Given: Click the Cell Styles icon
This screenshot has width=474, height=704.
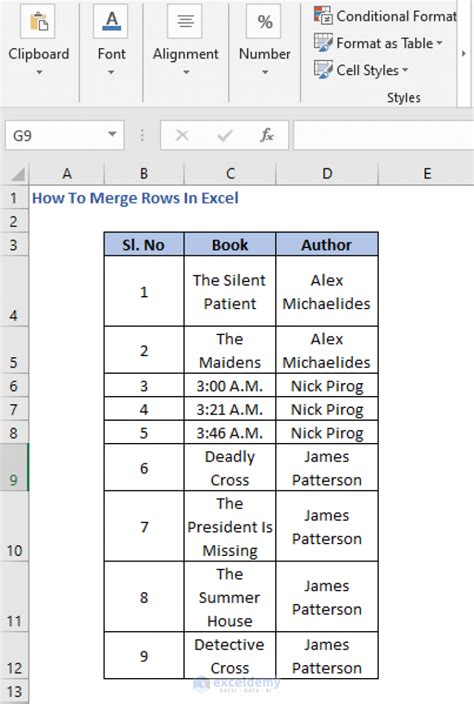Looking at the screenshot, I should point(323,70).
